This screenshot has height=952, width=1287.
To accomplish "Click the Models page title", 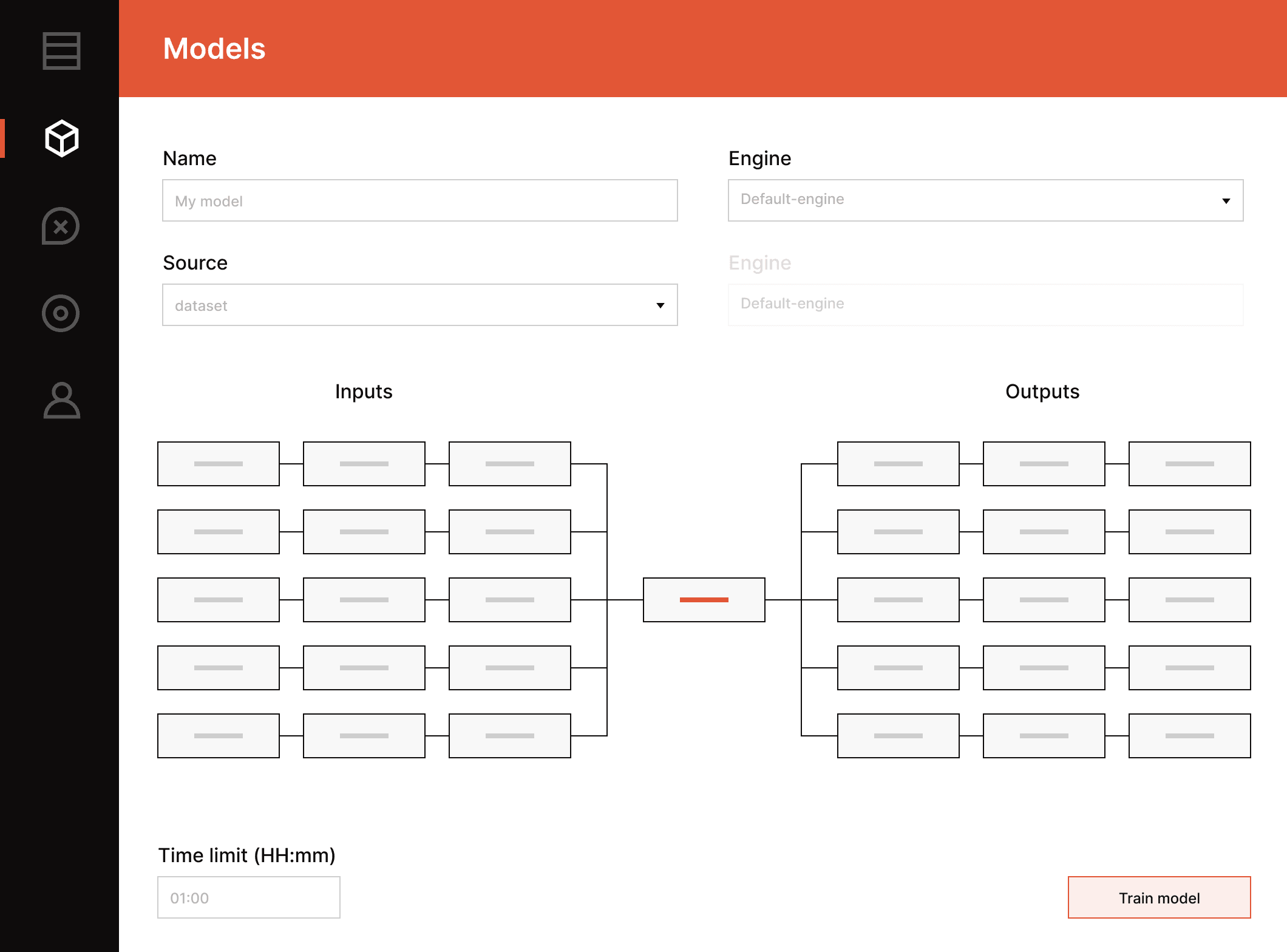I will [214, 49].
